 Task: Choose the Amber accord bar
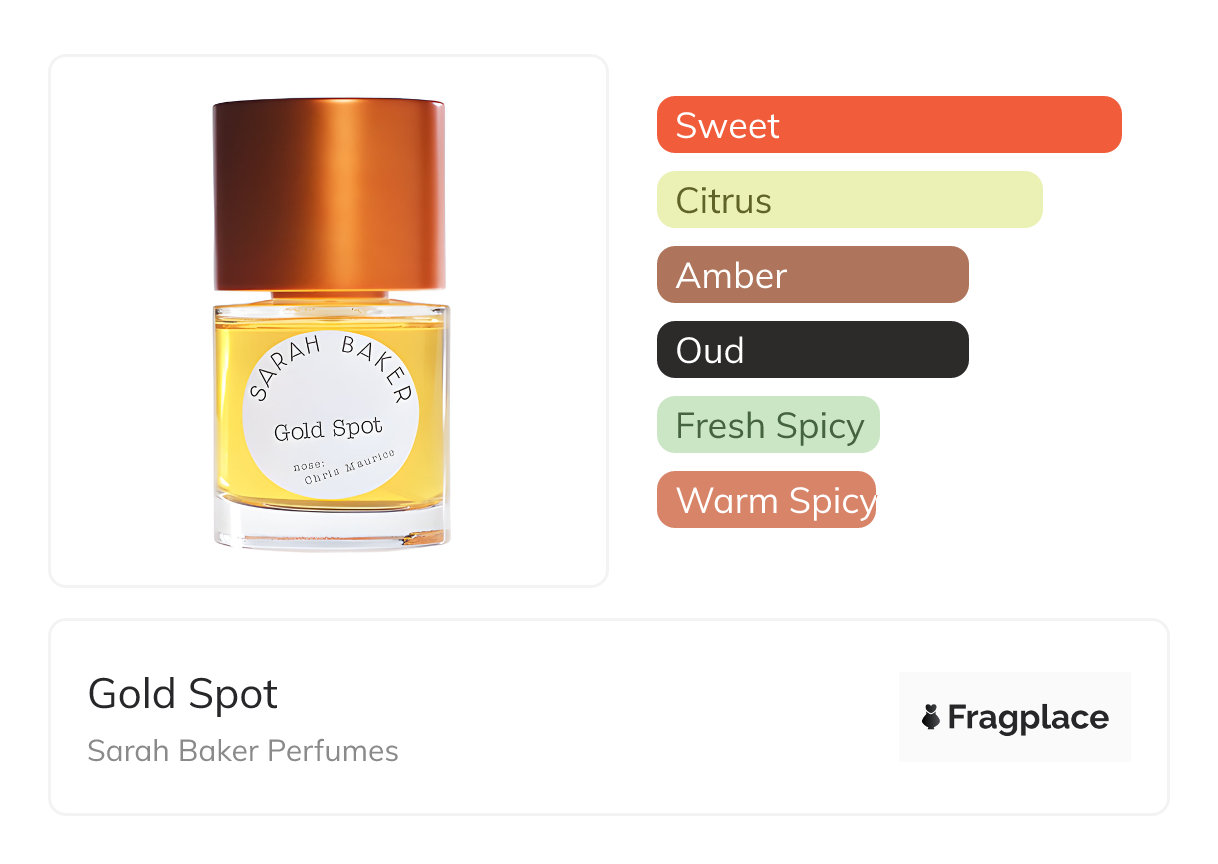tap(812, 275)
